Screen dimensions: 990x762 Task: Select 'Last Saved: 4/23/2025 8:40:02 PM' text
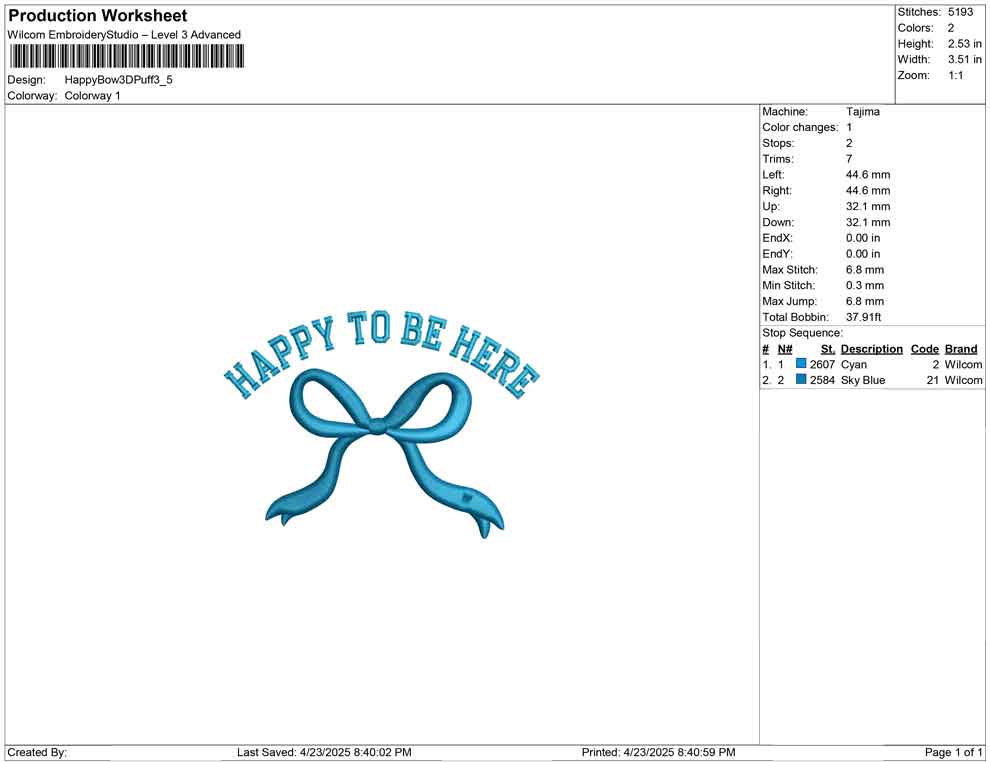[x=324, y=752]
